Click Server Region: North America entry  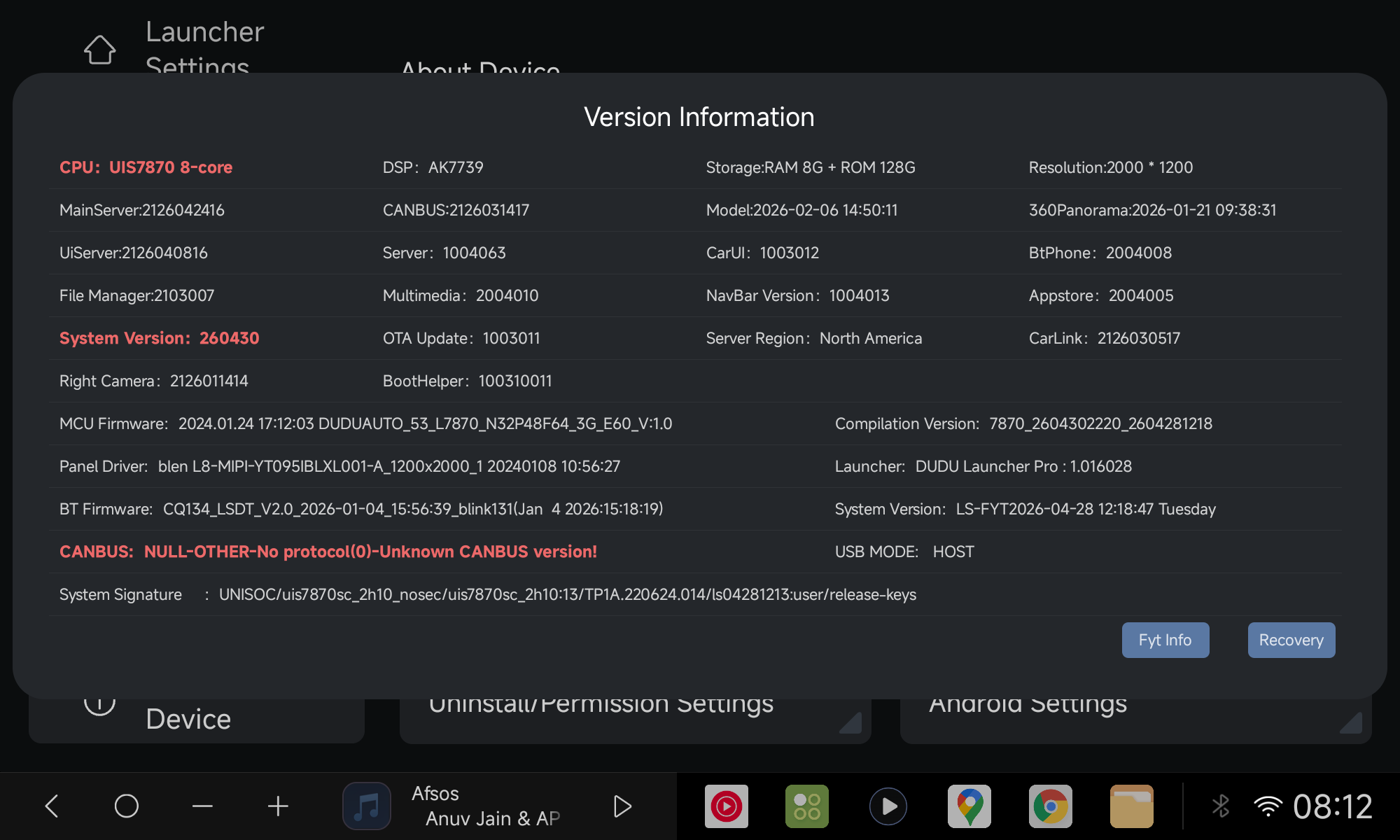[x=814, y=338]
